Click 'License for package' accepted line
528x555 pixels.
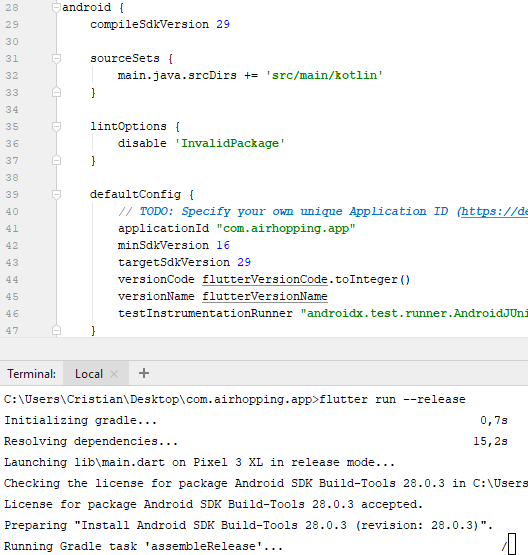[213, 504]
